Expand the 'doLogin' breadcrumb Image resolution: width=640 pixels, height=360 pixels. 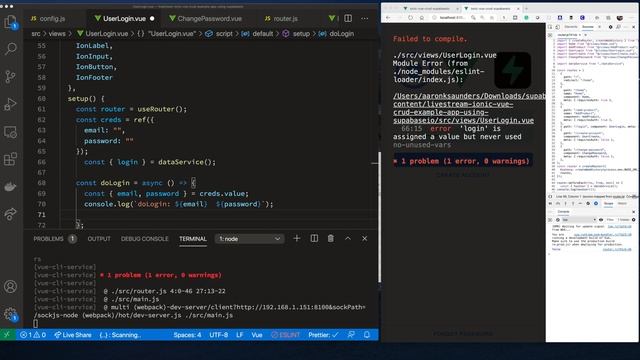point(342,33)
